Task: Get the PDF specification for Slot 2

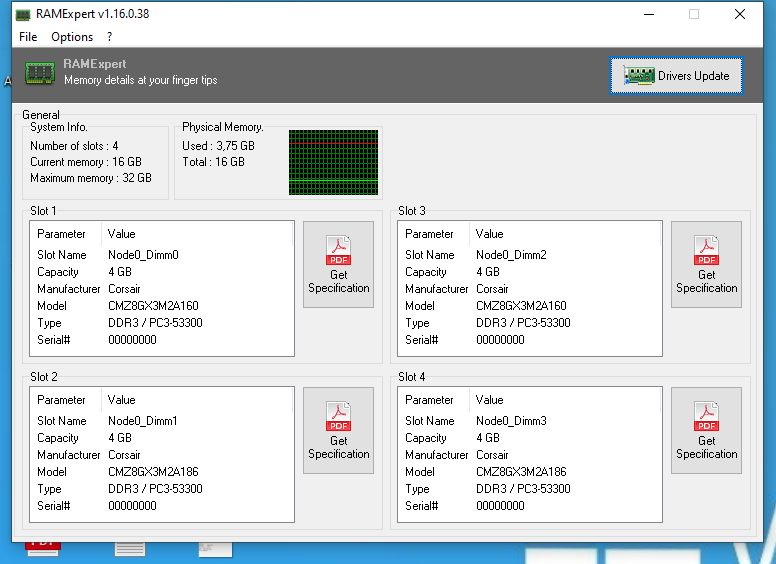Action: tap(338, 430)
